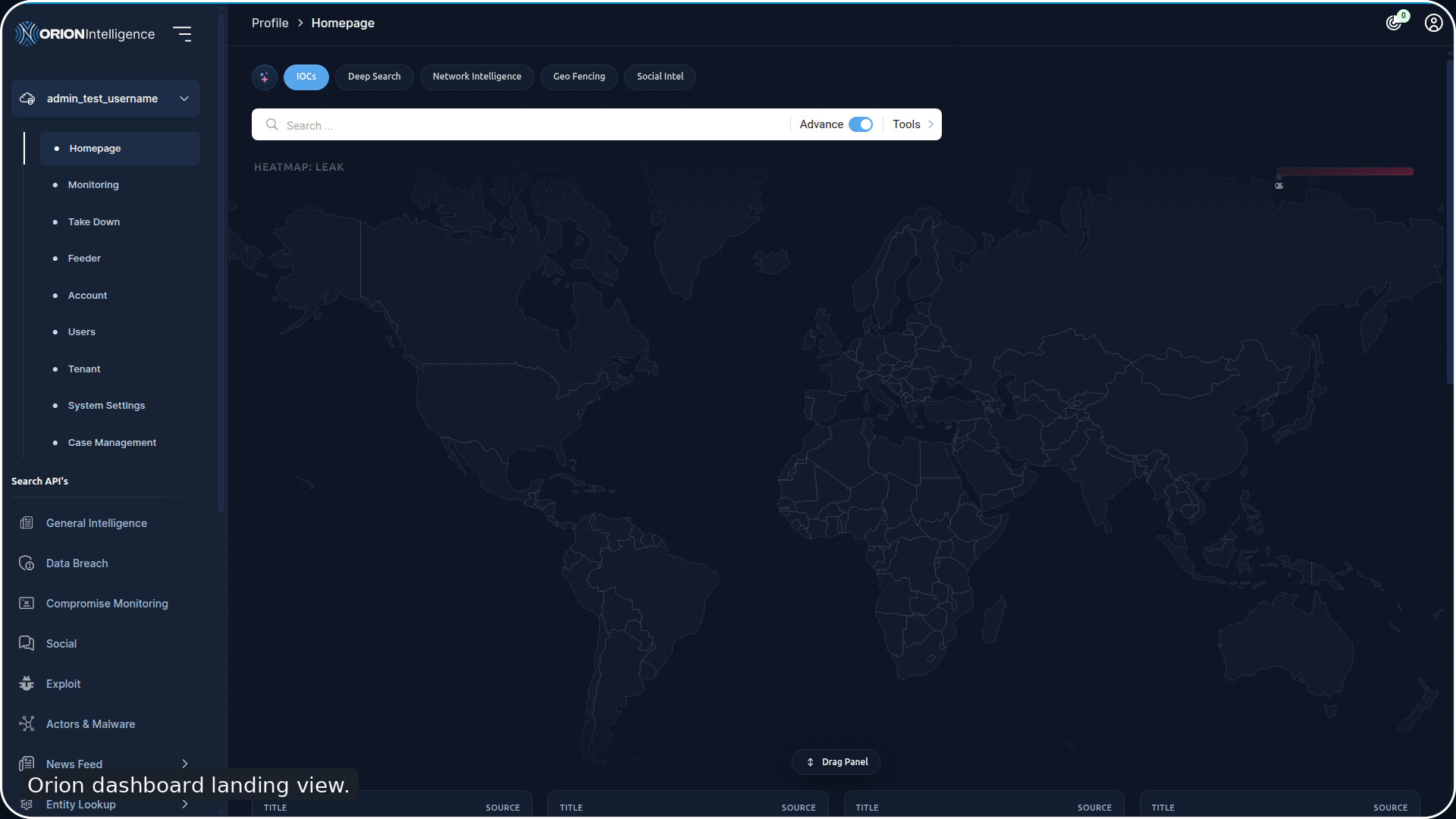The image size is (1456, 819).
Task: Click the heatmap red legend bar
Action: 1345,171
